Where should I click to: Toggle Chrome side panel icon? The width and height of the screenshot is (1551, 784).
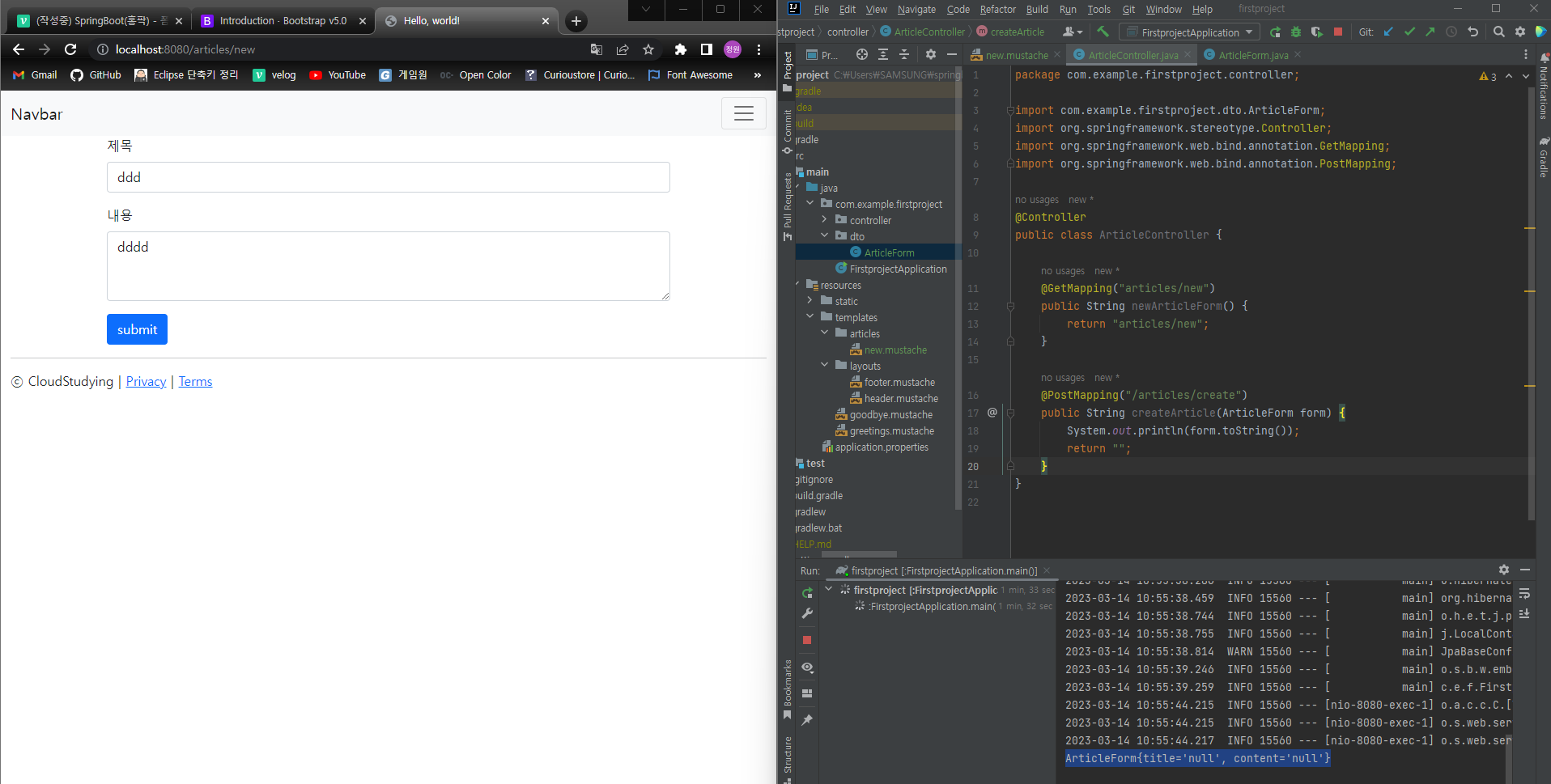[707, 49]
